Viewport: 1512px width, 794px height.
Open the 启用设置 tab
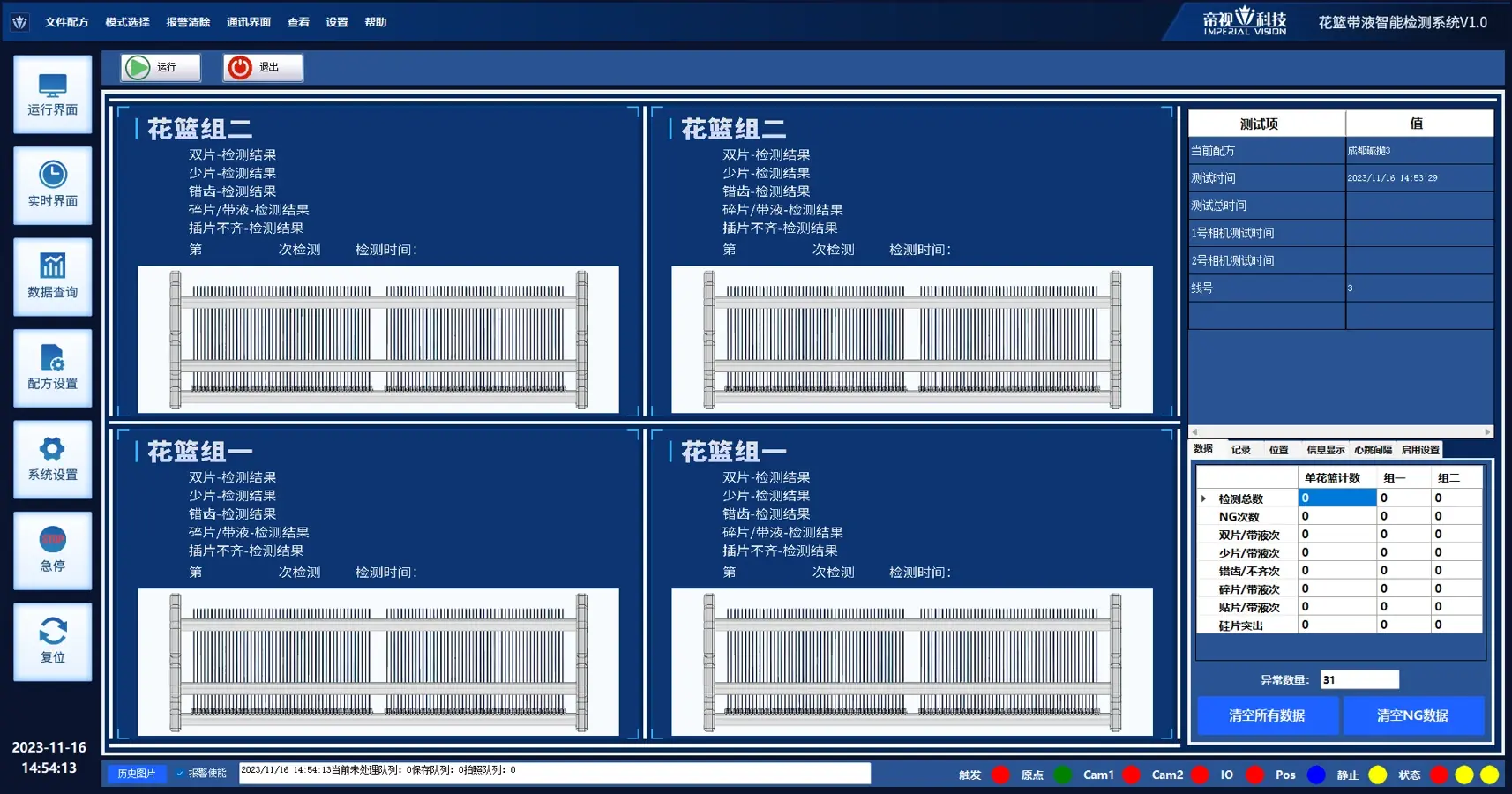pos(1420,450)
